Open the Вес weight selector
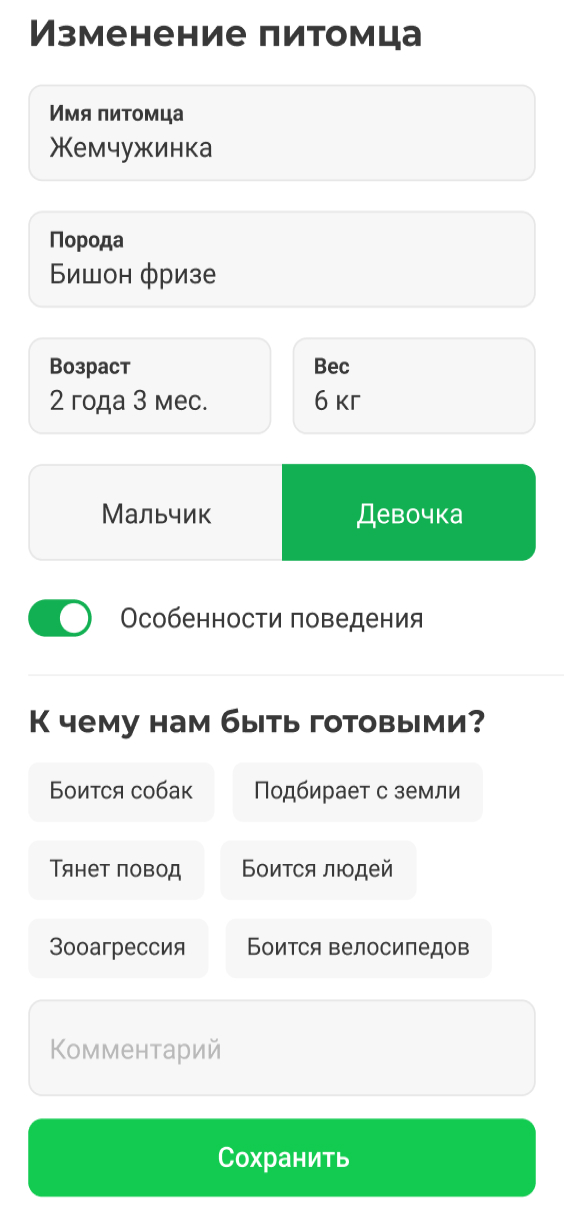The height and width of the screenshot is (1221, 564). (x=414, y=386)
